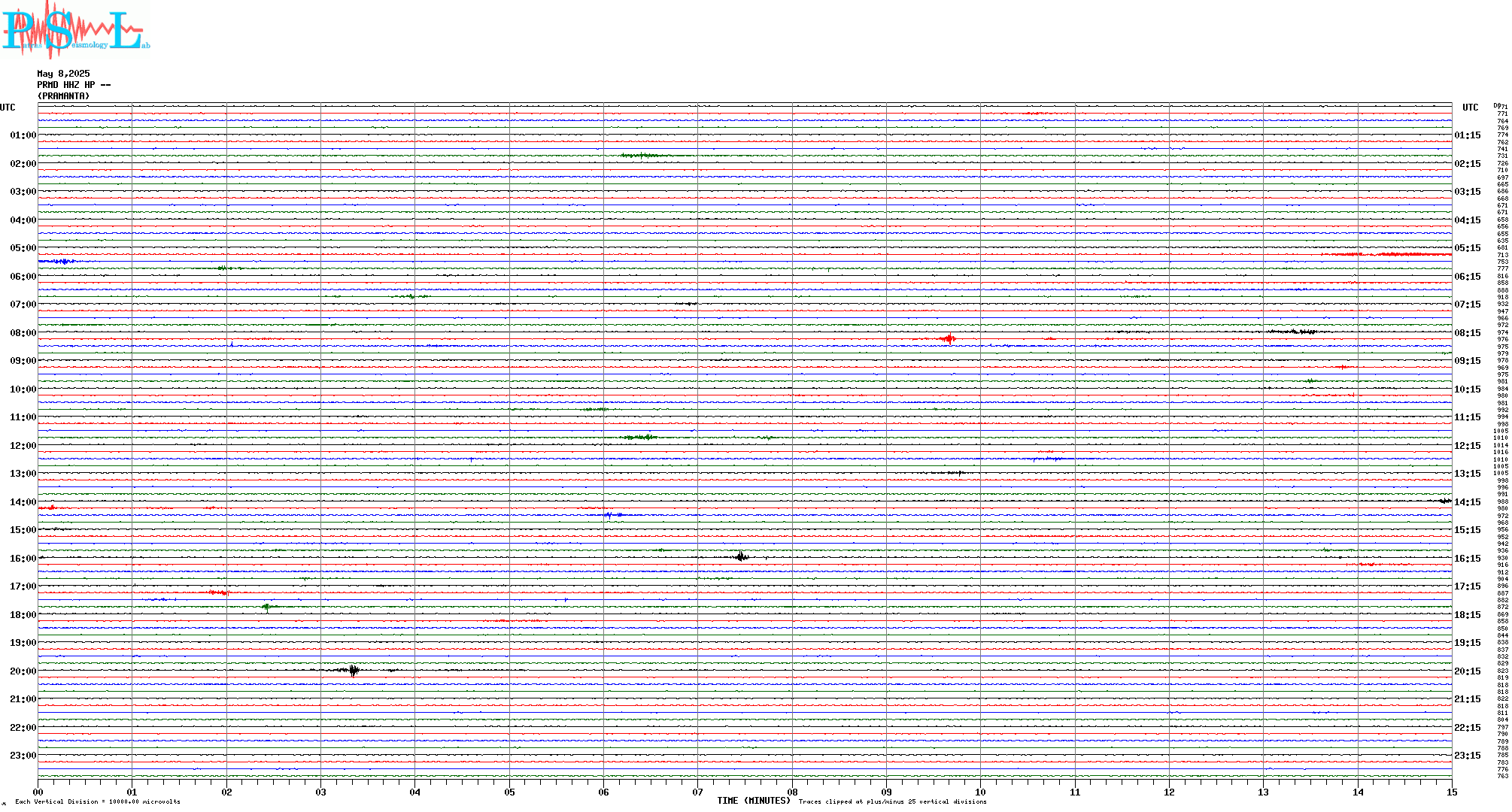Screen dimensions: 1512x812
Task: Click the '04:00' hour label
Action: coord(23,220)
